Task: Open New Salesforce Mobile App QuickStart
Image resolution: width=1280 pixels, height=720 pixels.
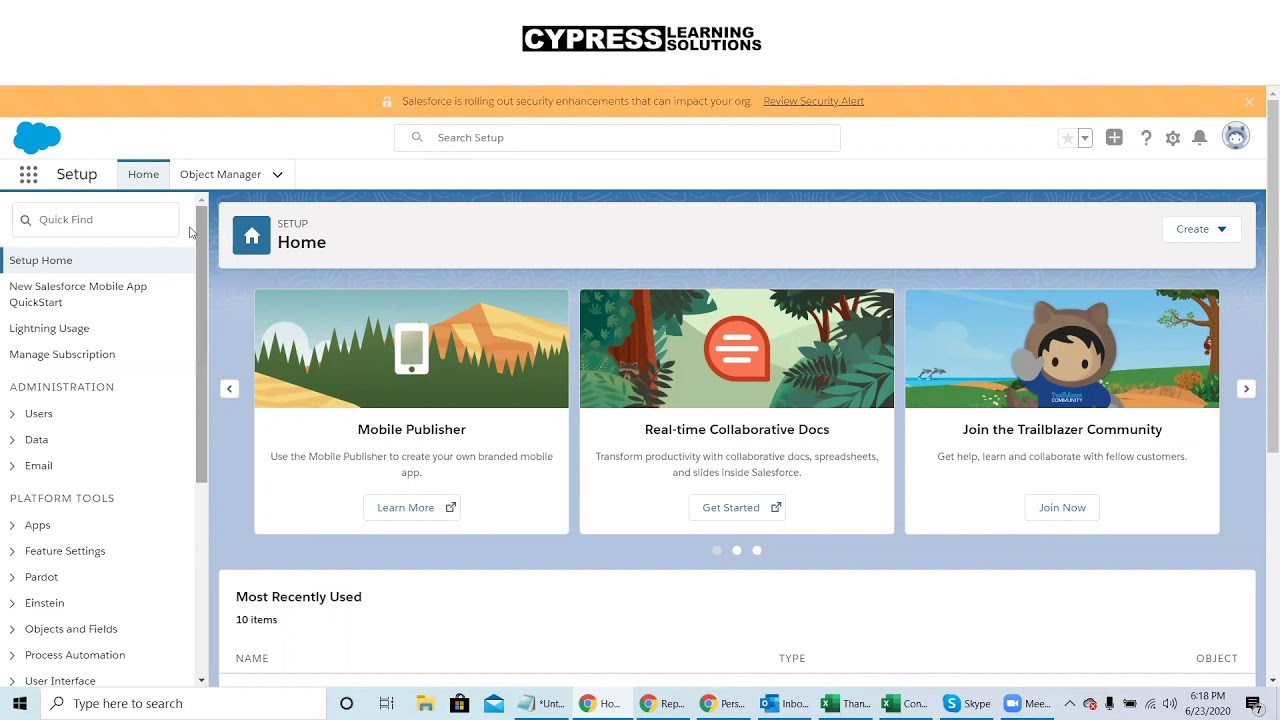Action: point(78,294)
